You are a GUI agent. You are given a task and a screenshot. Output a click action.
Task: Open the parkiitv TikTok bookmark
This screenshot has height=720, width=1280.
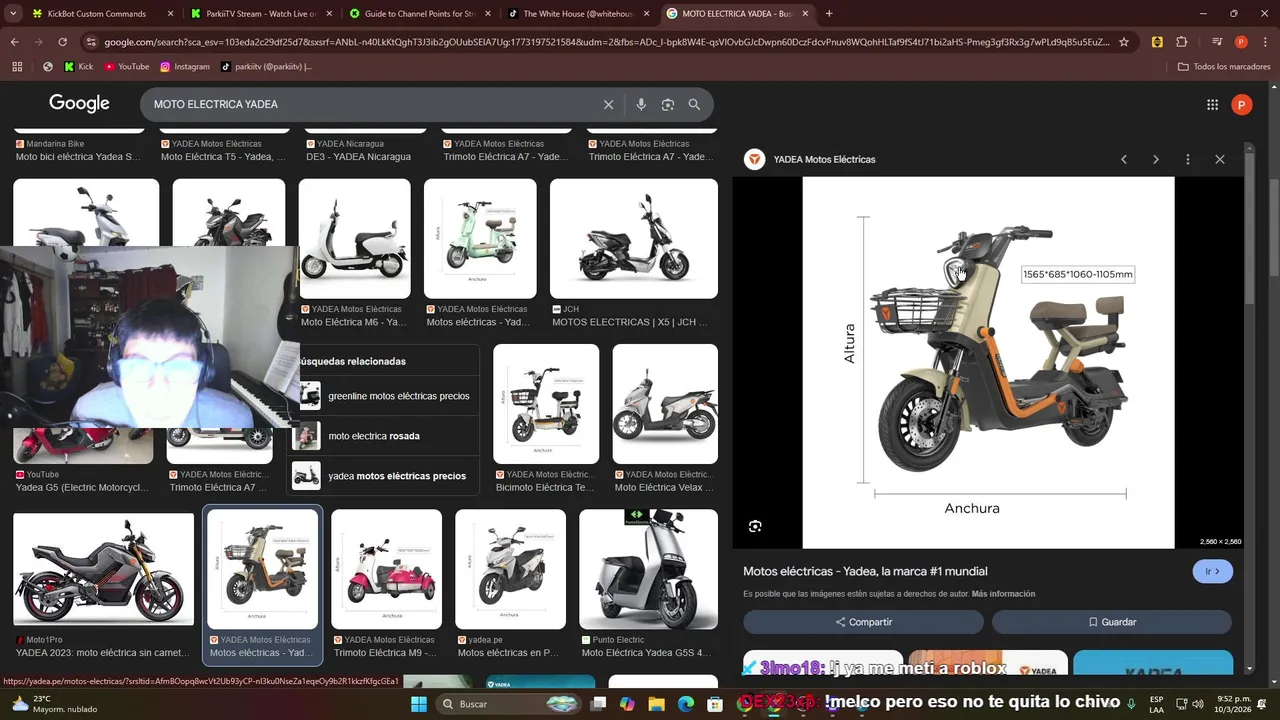tap(265, 67)
